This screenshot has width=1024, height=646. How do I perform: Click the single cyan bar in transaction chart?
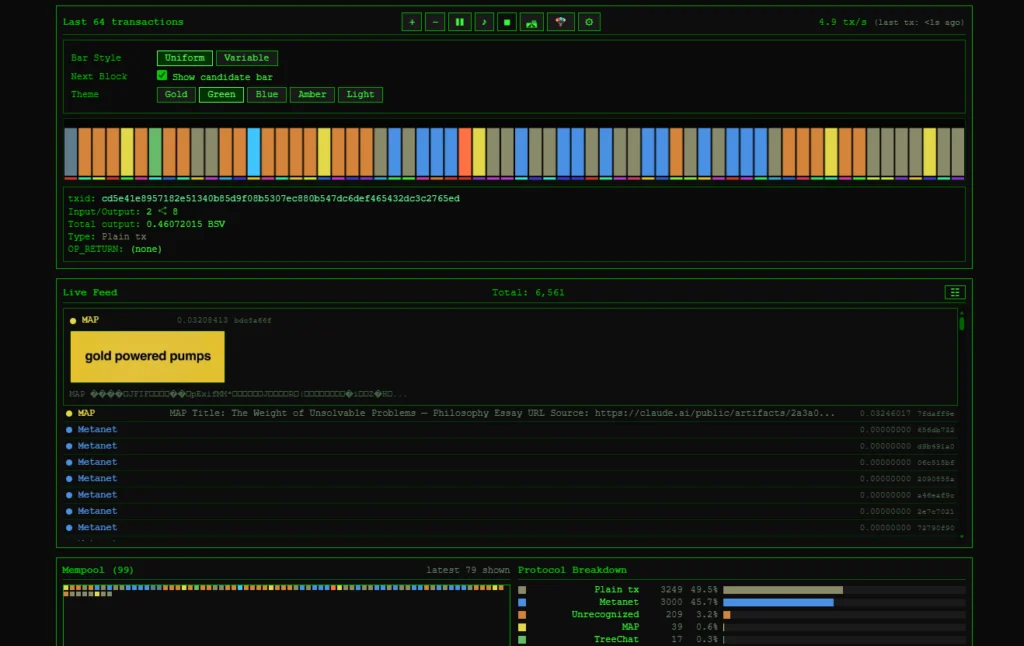254,153
